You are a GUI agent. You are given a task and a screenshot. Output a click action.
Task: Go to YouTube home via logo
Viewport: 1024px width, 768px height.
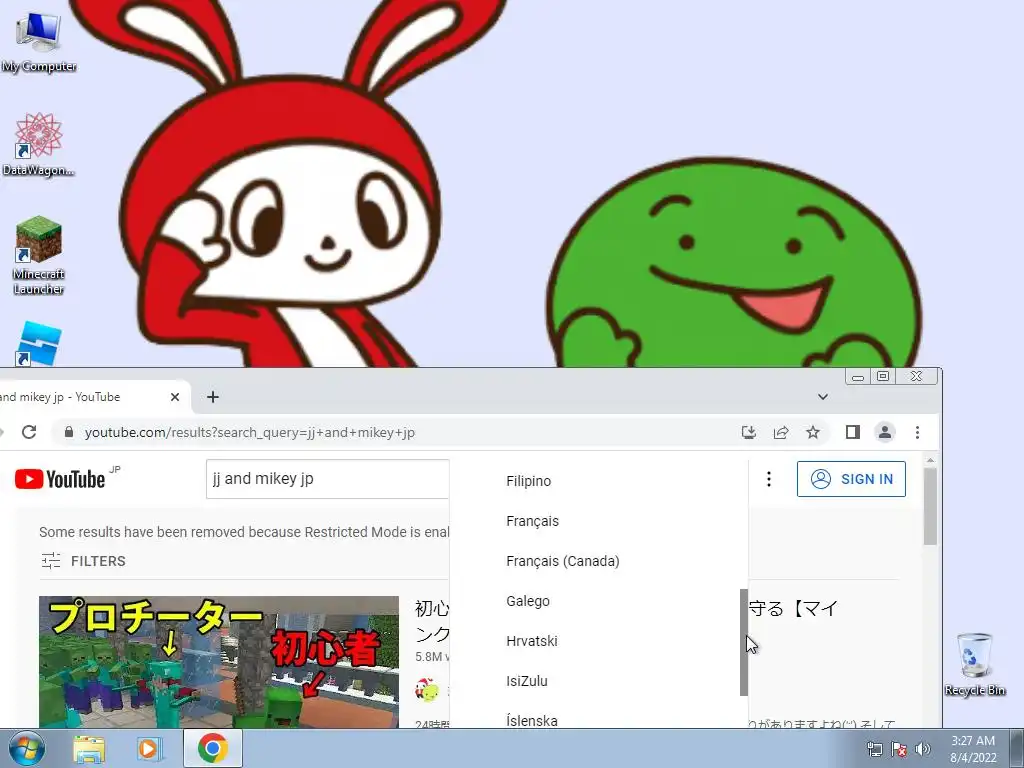(60, 479)
